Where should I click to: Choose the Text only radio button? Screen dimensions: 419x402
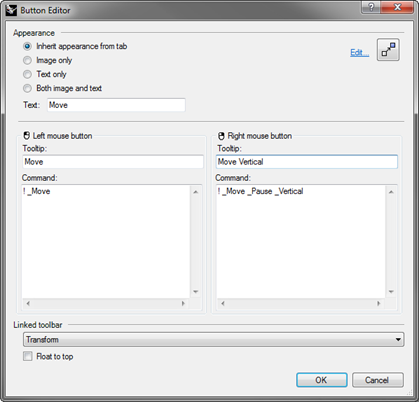pos(27,74)
